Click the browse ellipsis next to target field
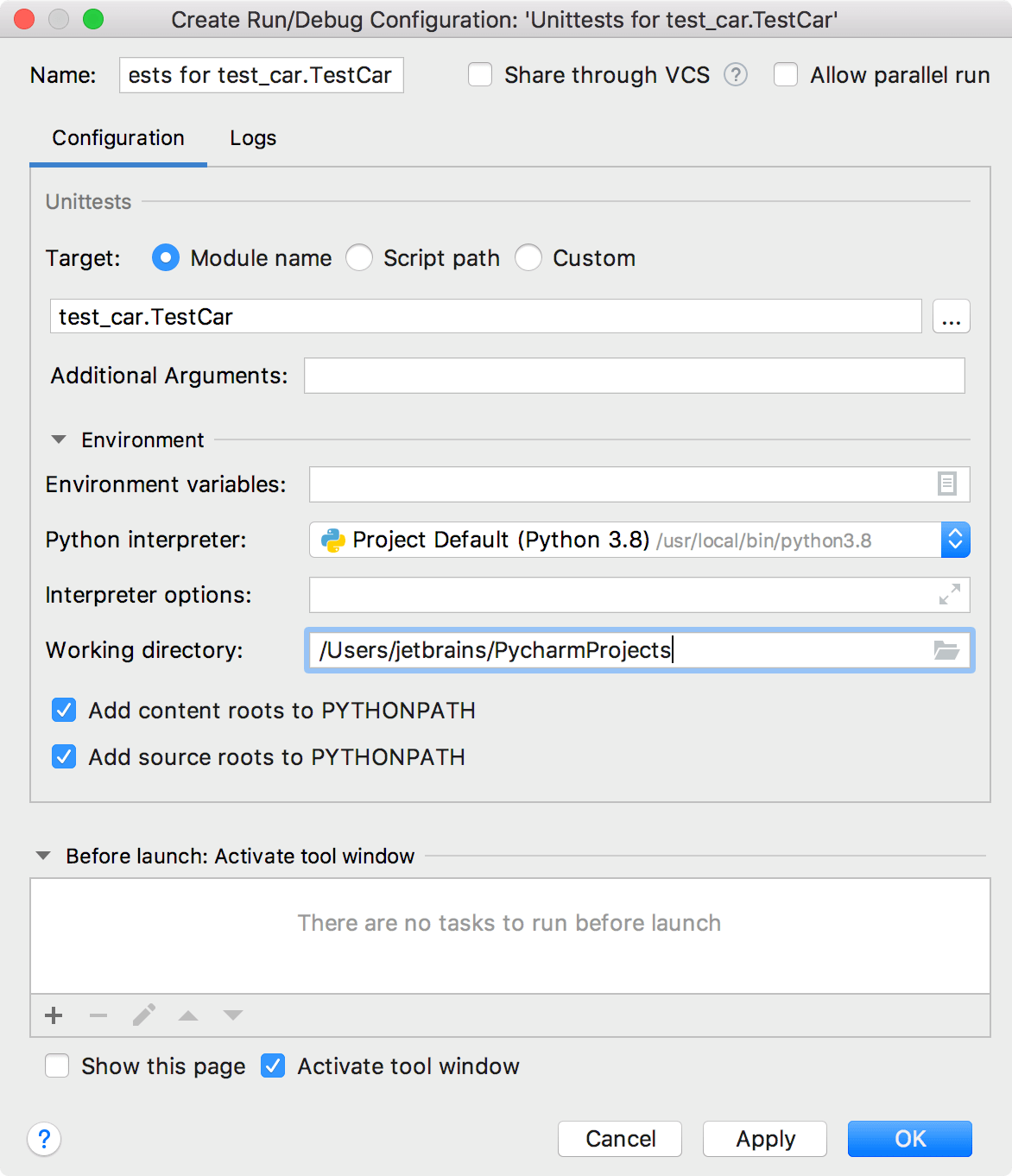1012x1176 pixels. coord(951,317)
